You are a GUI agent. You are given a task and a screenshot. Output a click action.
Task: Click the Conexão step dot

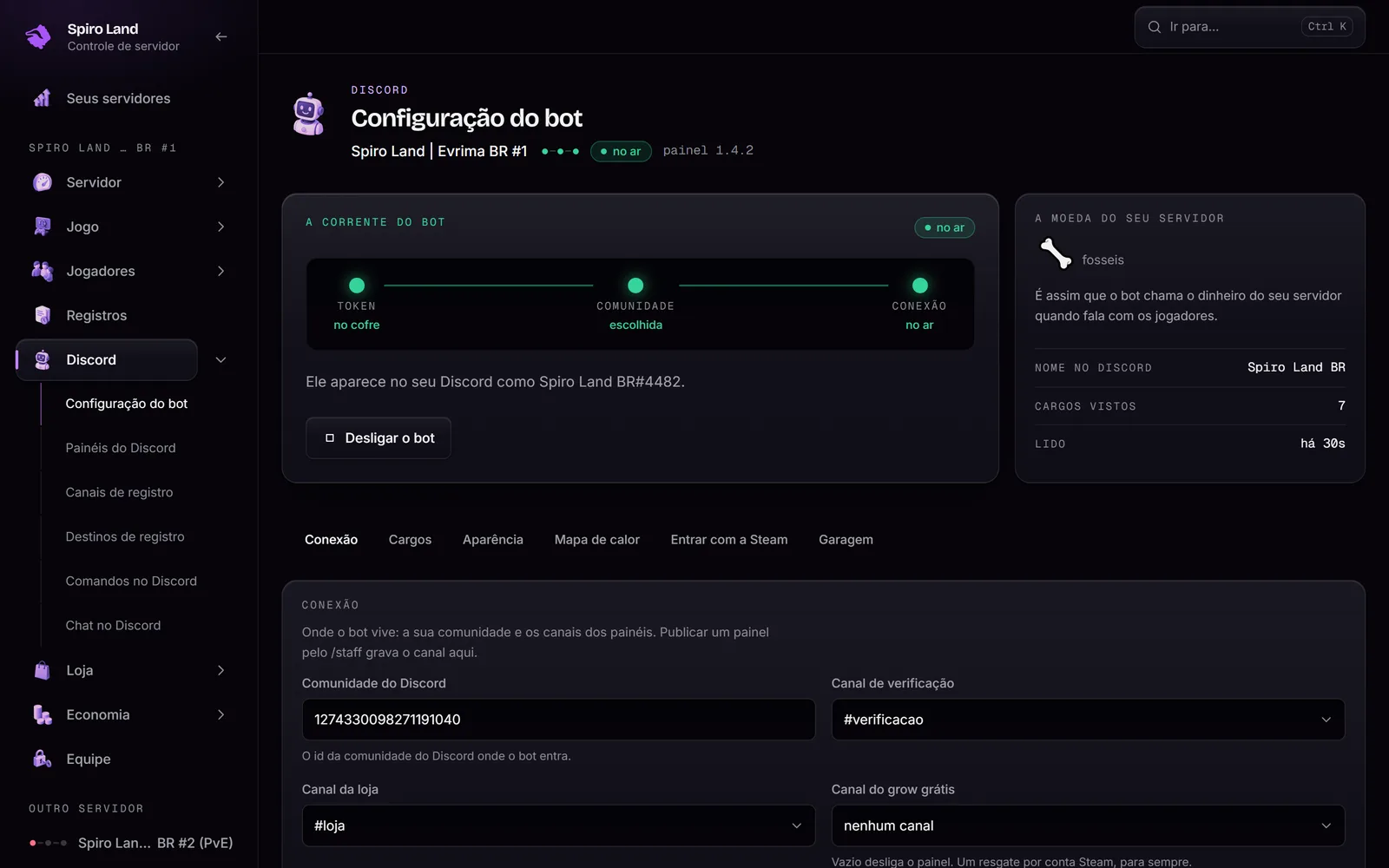pyautogui.click(x=920, y=286)
